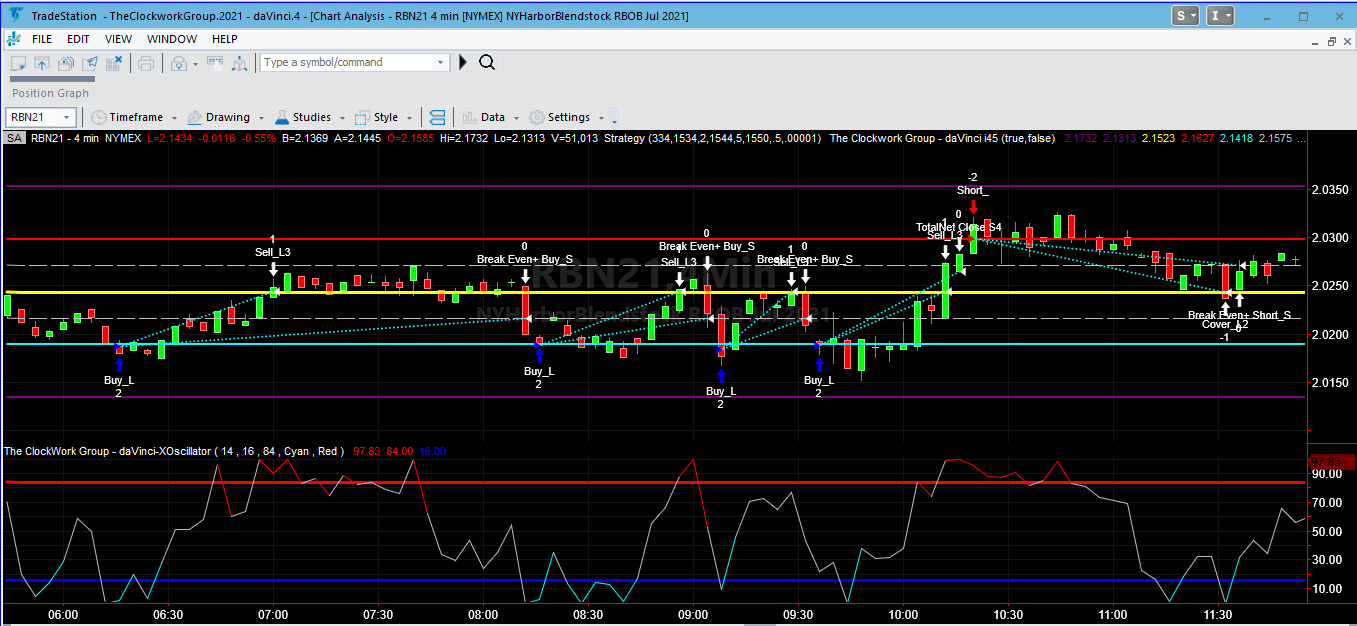Image resolution: width=1357 pixels, height=626 pixels.
Task: Click the 10:00 time axis label
Action: [x=903, y=615]
